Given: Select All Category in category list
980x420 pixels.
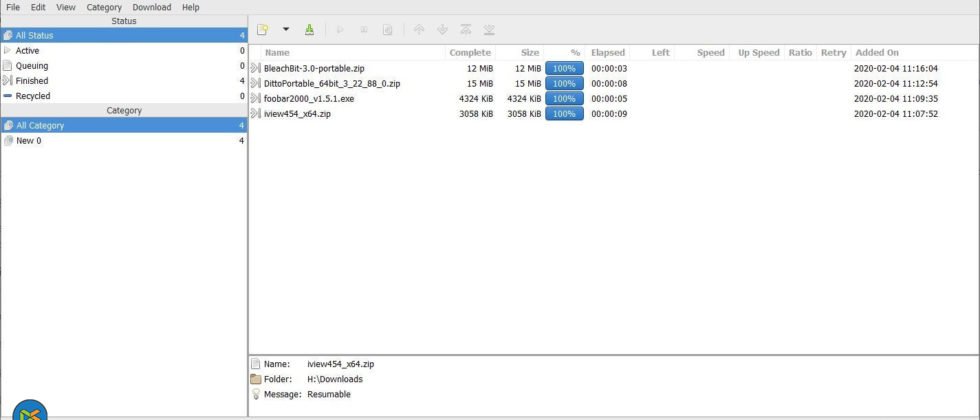Looking at the screenshot, I should pyautogui.click(x=124, y=126).
